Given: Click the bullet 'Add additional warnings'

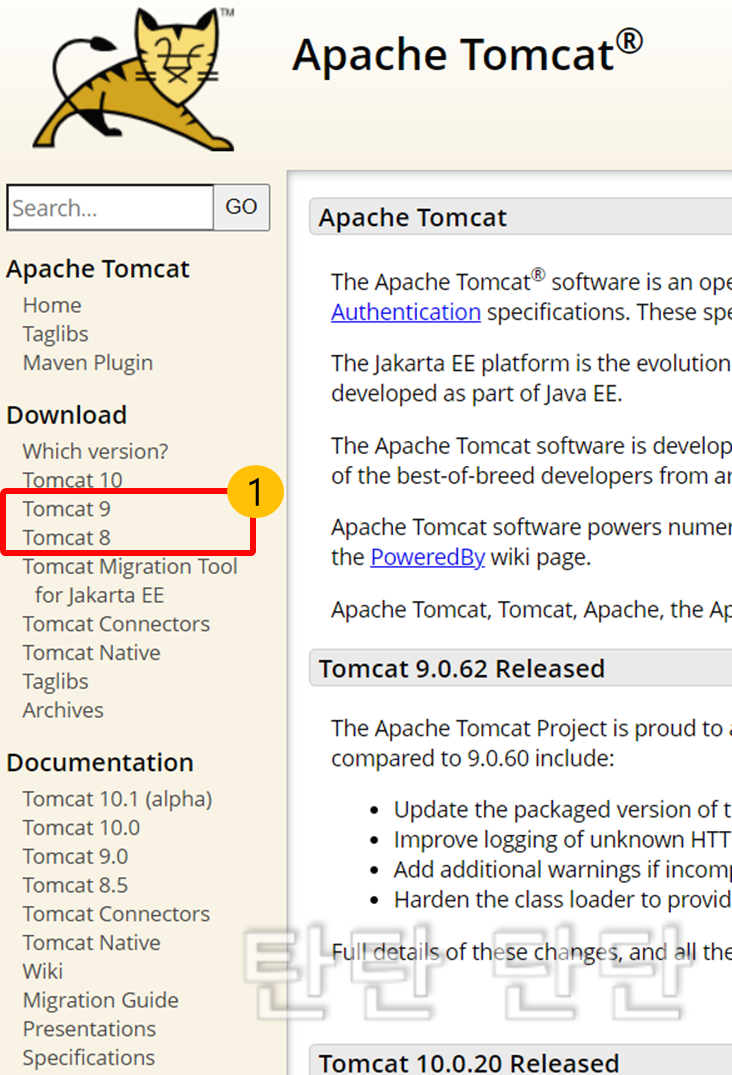Looking at the screenshot, I should (x=562, y=870).
